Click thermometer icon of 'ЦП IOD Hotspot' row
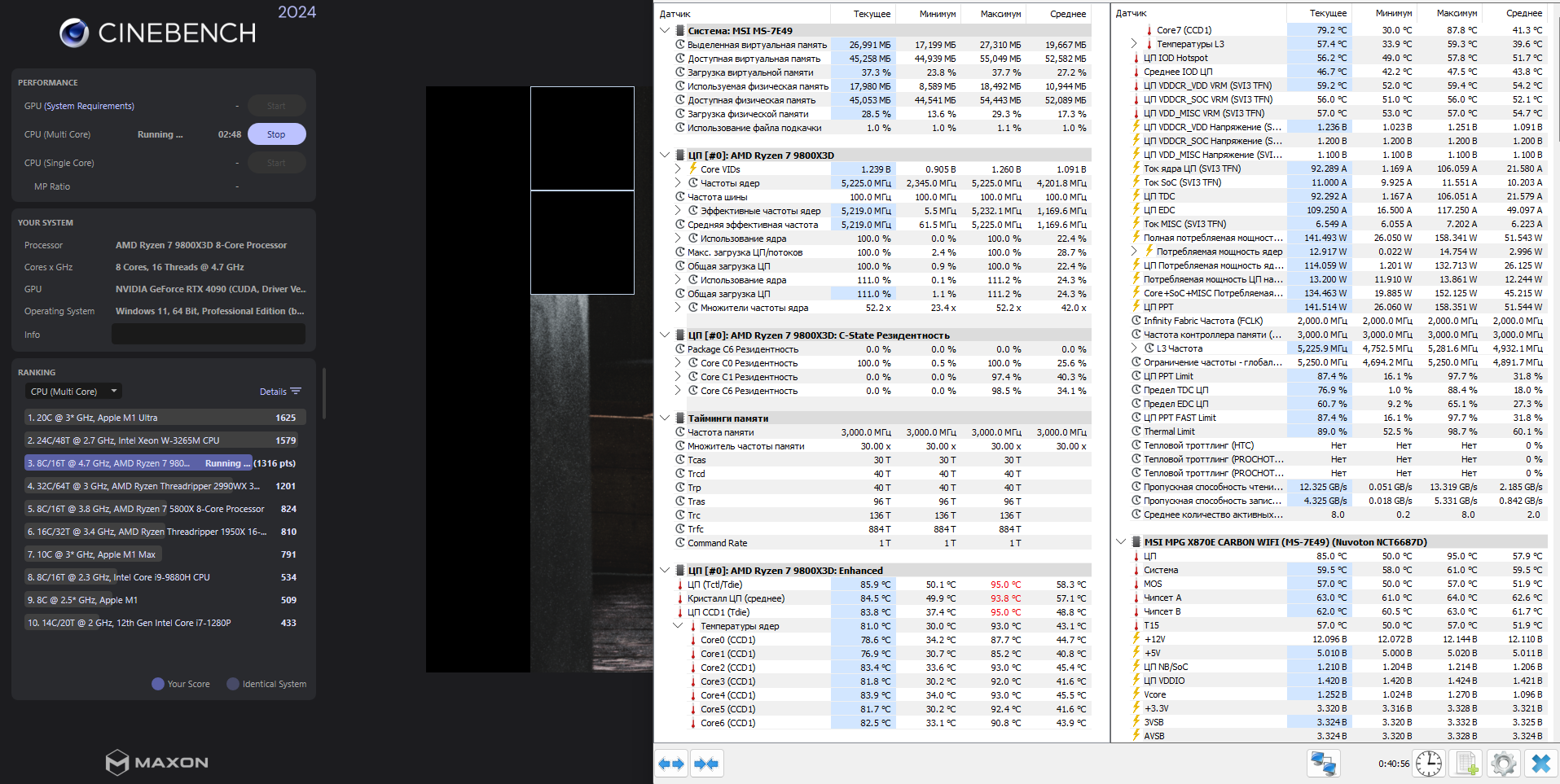Image resolution: width=1560 pixels, height=784 pixels. coord(1136,58)
